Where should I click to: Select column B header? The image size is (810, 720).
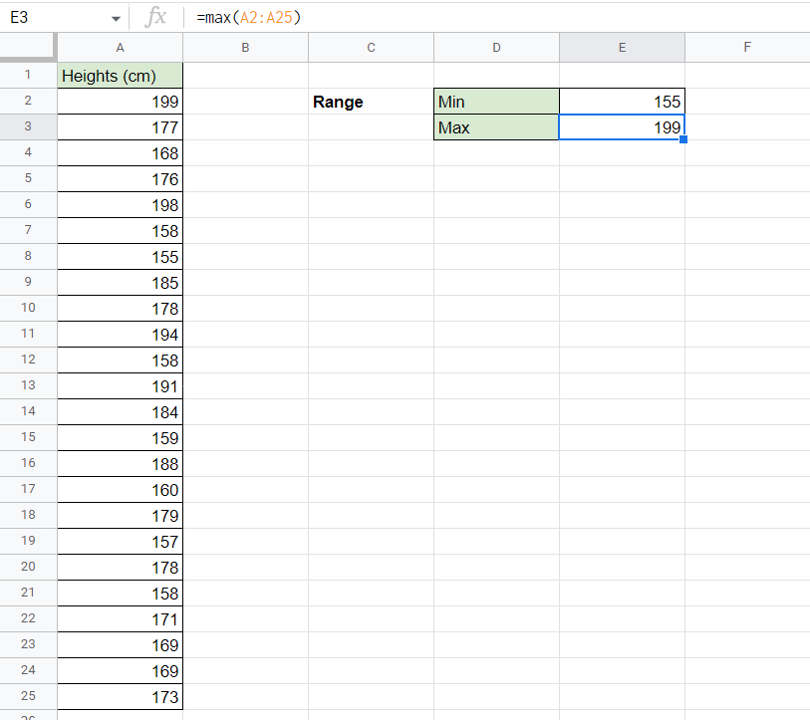245,48
